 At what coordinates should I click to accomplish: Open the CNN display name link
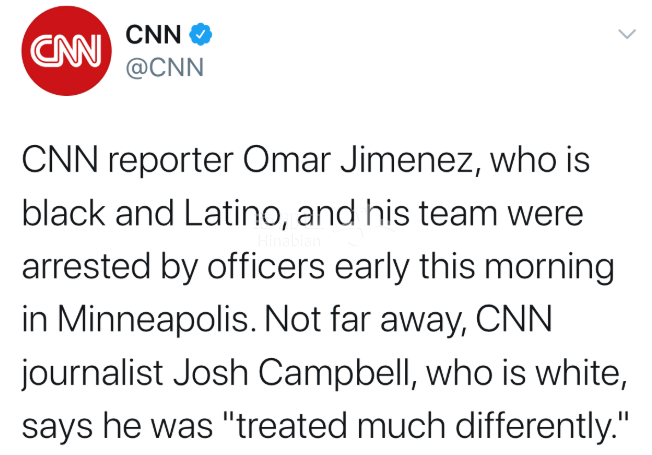[x=153, y=35]
